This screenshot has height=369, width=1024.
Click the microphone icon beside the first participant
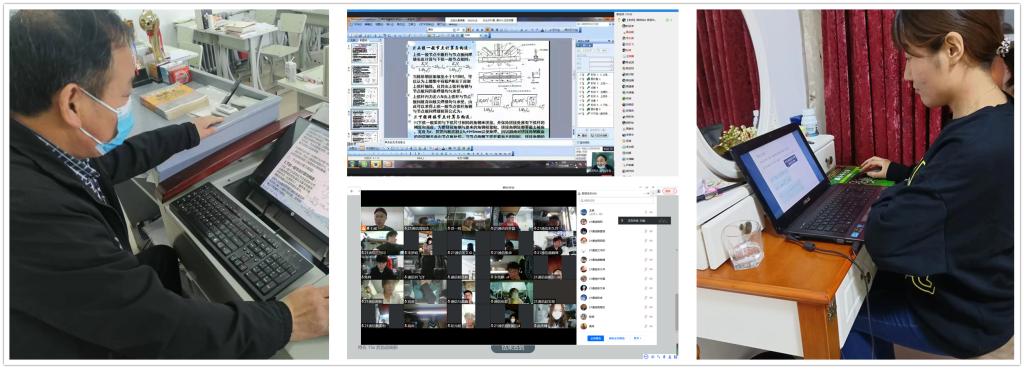point(645,212)
